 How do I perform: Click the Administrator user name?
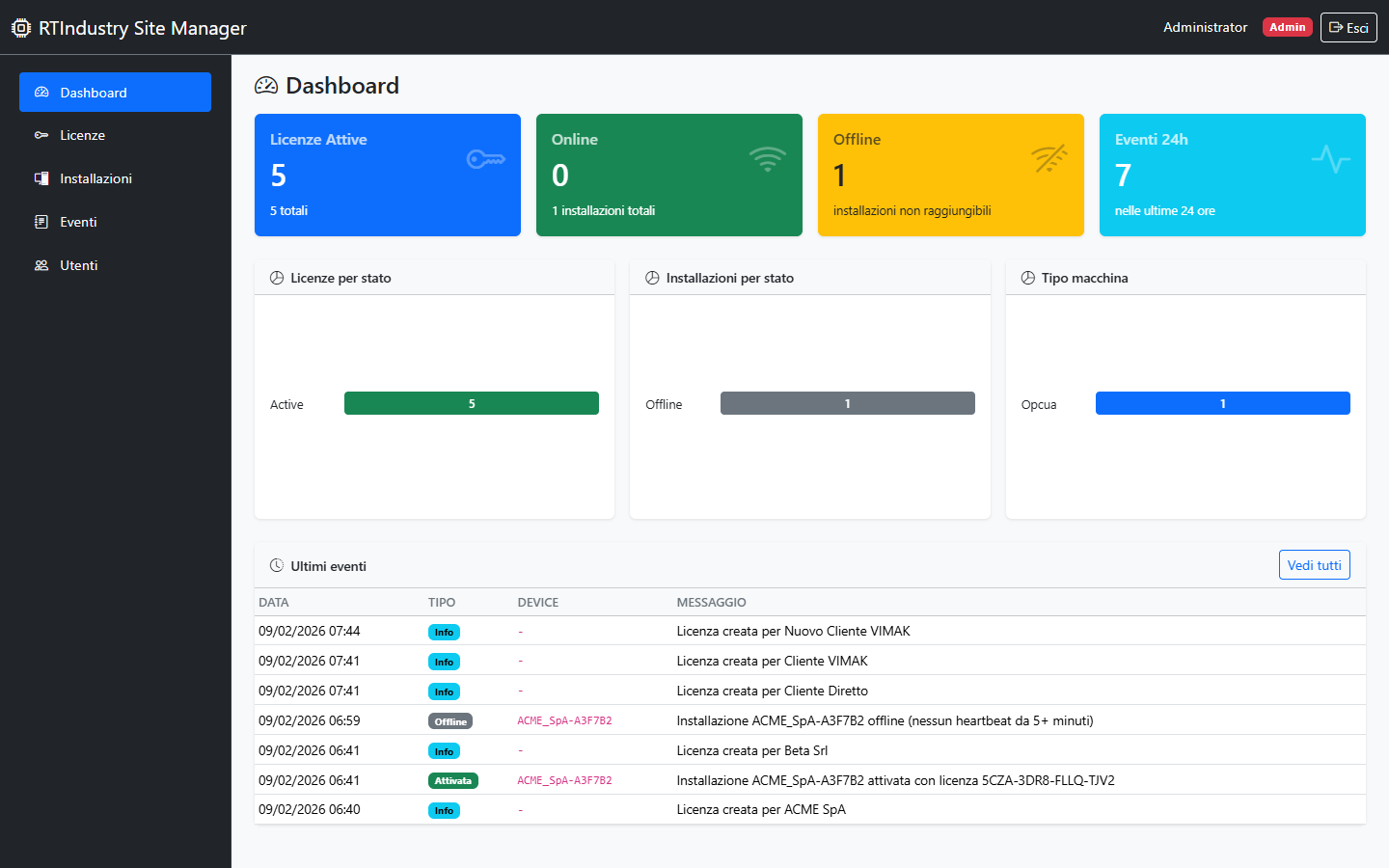point(1205,27)
